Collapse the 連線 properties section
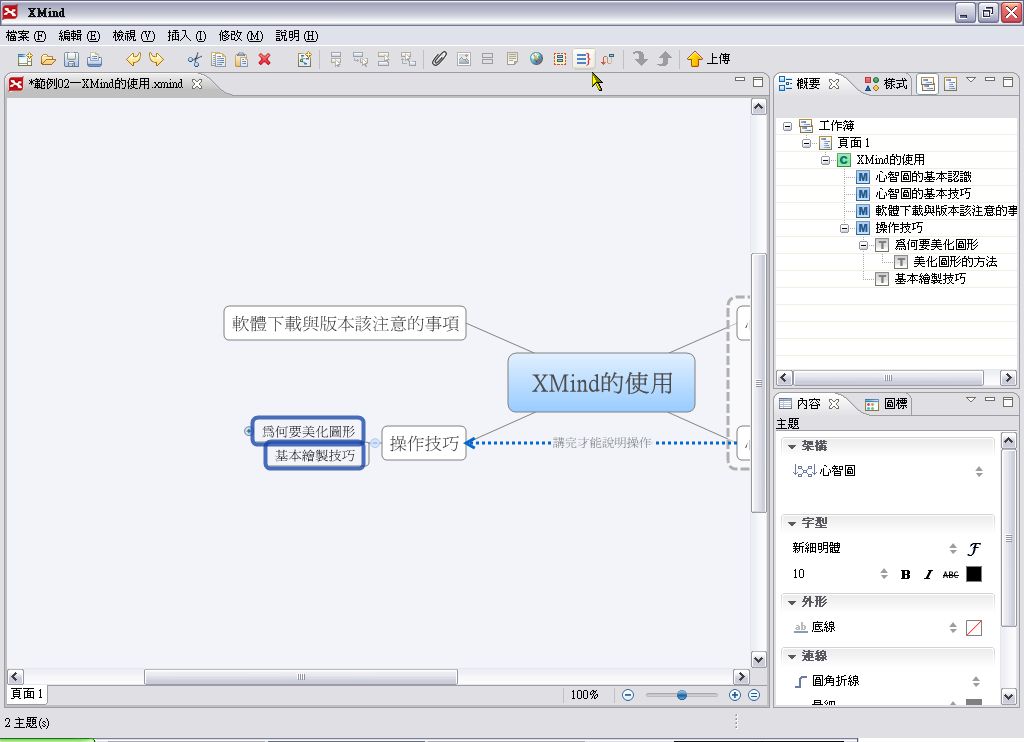 [792, 656]
